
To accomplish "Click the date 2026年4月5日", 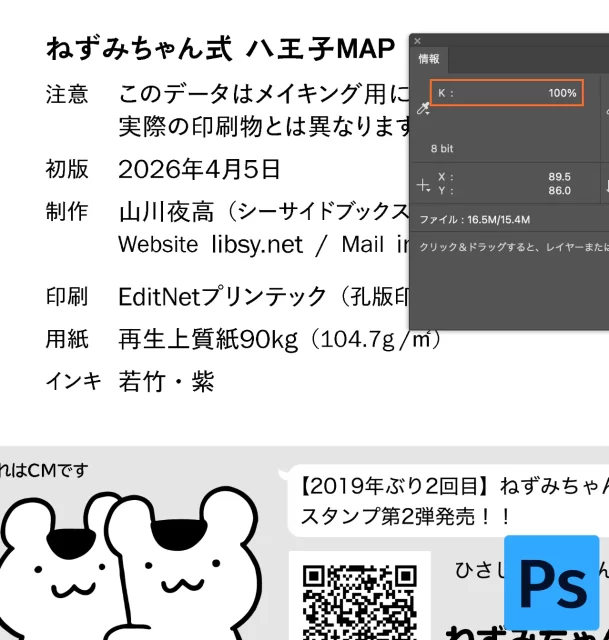I will pyautogui.click(x=199, y=168).
